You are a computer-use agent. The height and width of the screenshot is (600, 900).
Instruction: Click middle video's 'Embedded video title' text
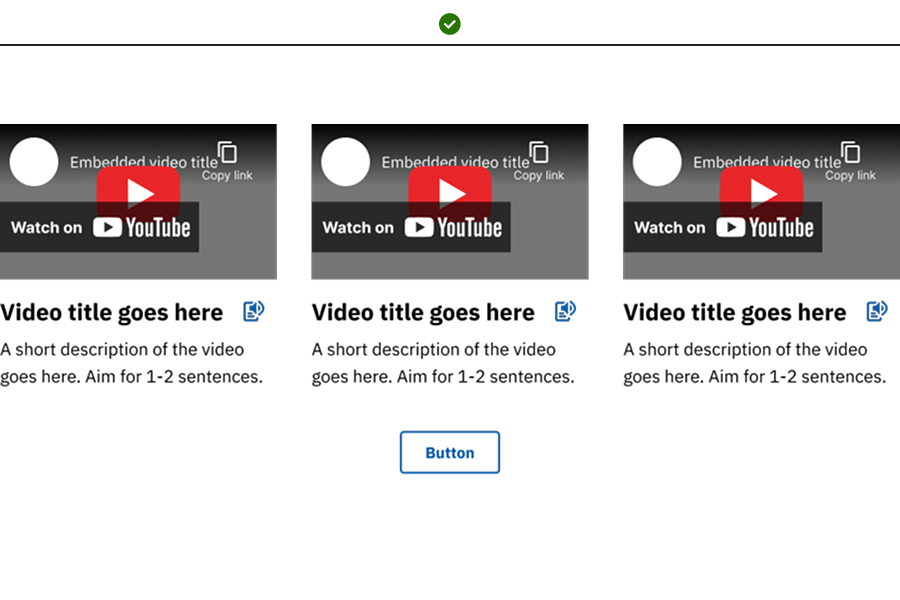pos(455,162)
